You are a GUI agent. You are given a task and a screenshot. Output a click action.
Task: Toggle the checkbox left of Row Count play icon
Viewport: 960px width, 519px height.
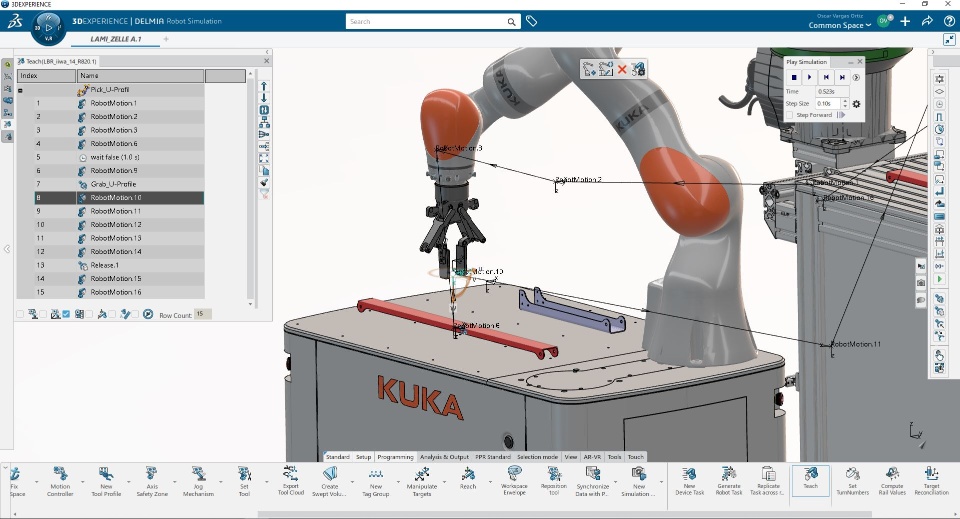coord(135,314)
